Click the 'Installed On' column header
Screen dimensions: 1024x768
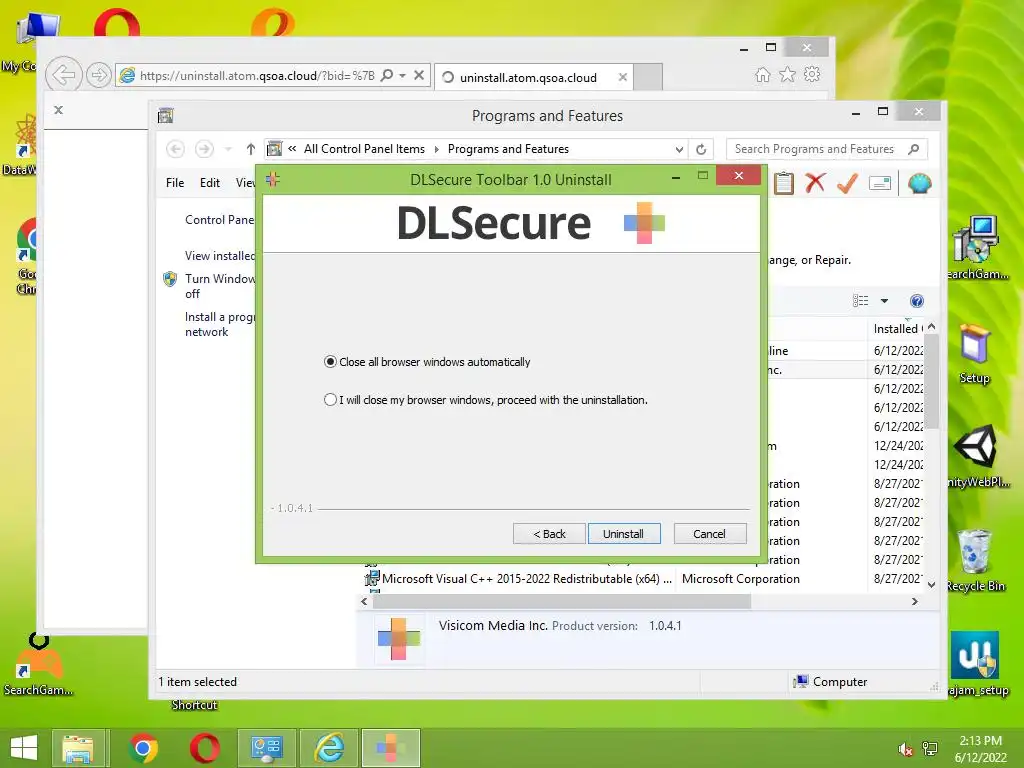click(897, 328)
